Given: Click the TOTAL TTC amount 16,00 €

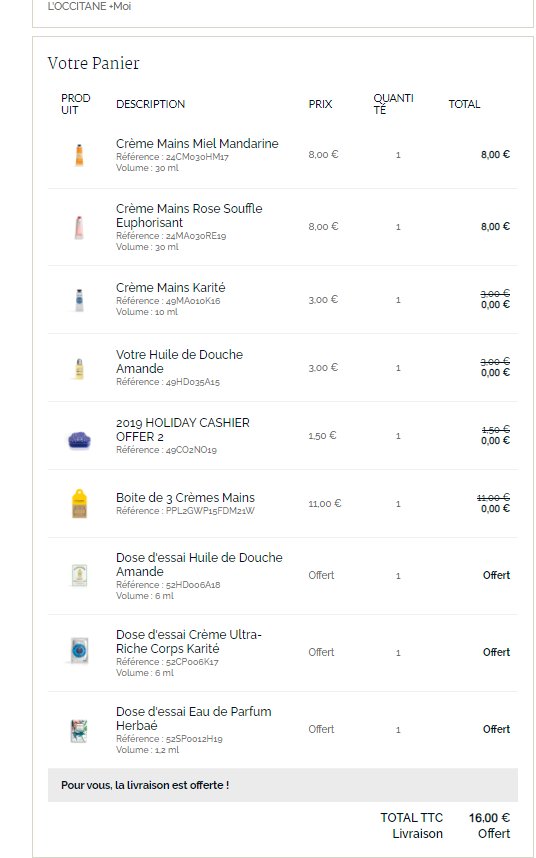Looking at the screenshot, I should point(489,818).
